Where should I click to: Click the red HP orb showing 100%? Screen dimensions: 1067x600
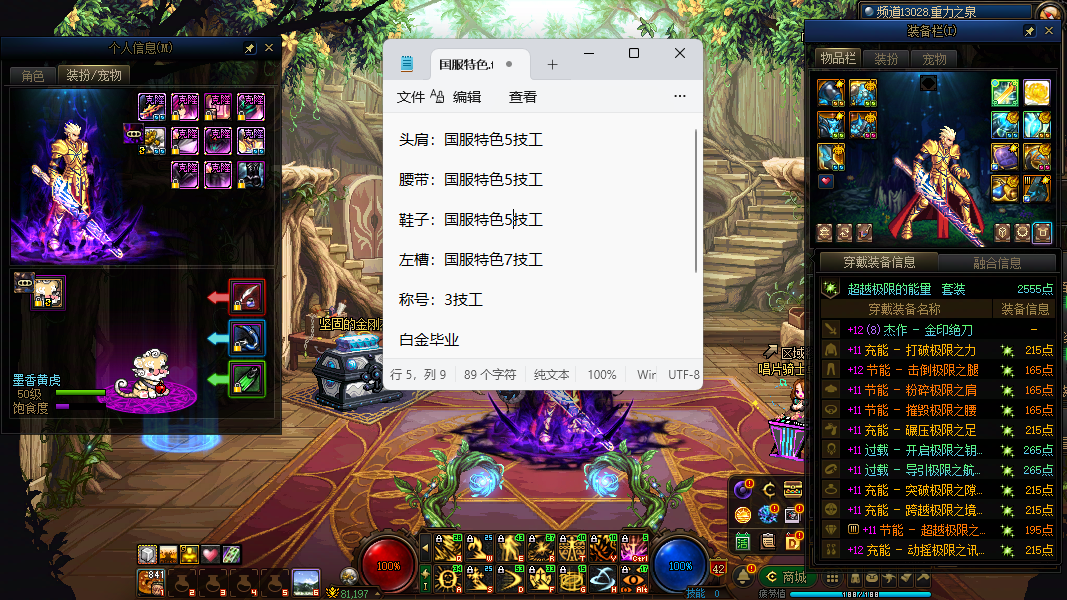(388, 565)
